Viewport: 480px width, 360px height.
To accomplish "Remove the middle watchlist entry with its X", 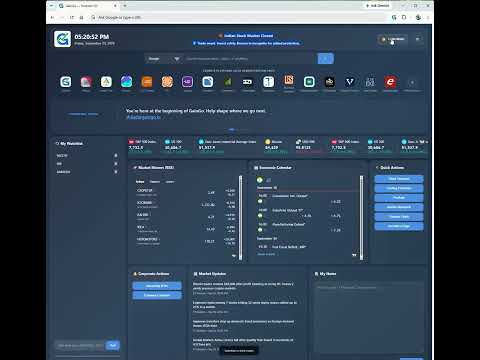I will pos(116,164).
